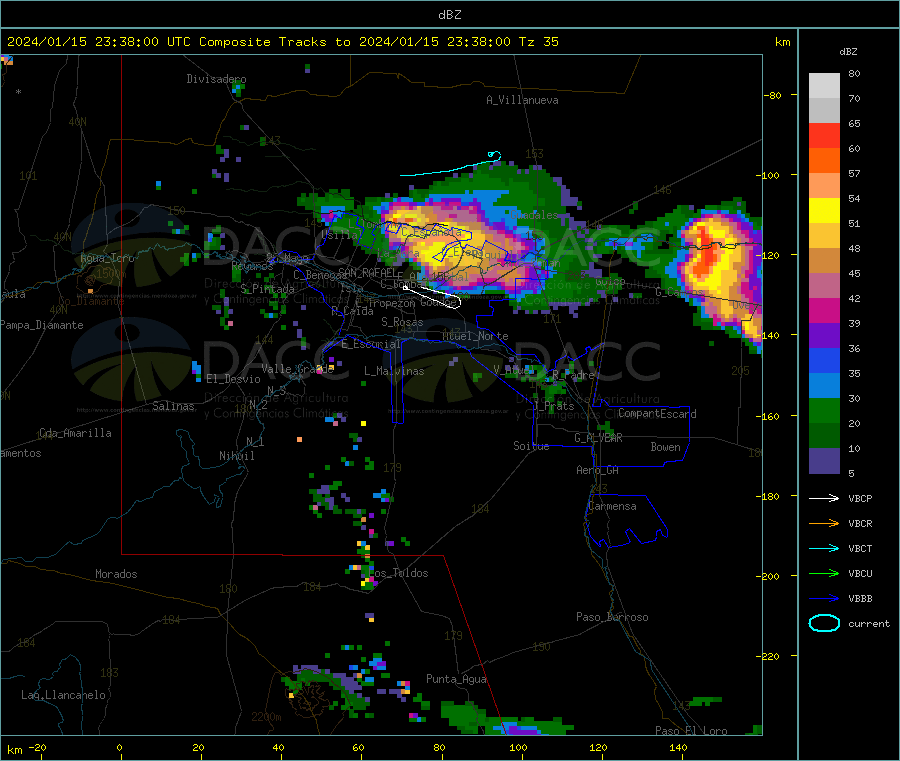Click the 'Nihuil' place label
Viewport: 900px width, 761px height.
tap(236, 456)
